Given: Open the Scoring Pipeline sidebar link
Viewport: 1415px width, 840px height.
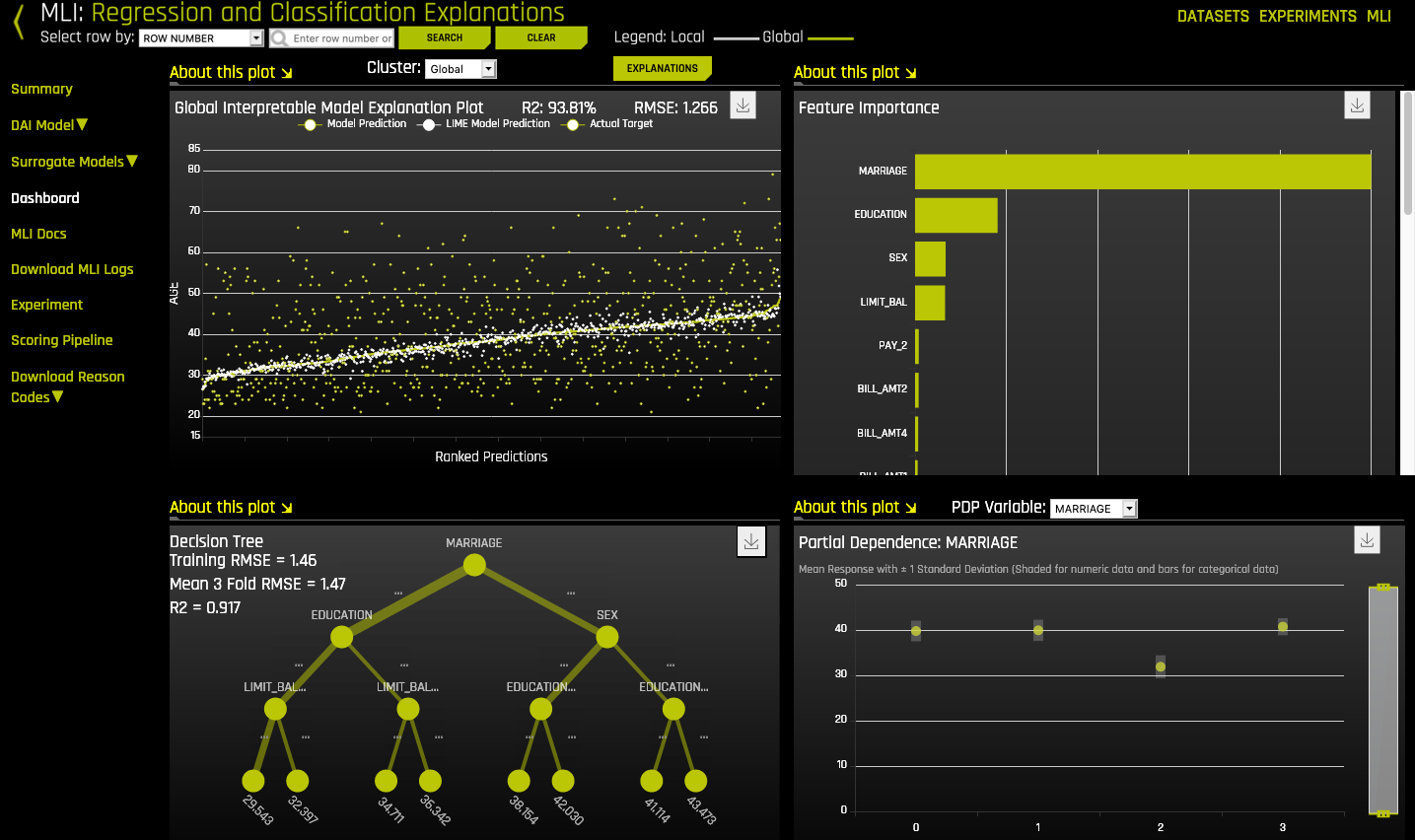Looking at the screenshot, I should tap(61, 340).
